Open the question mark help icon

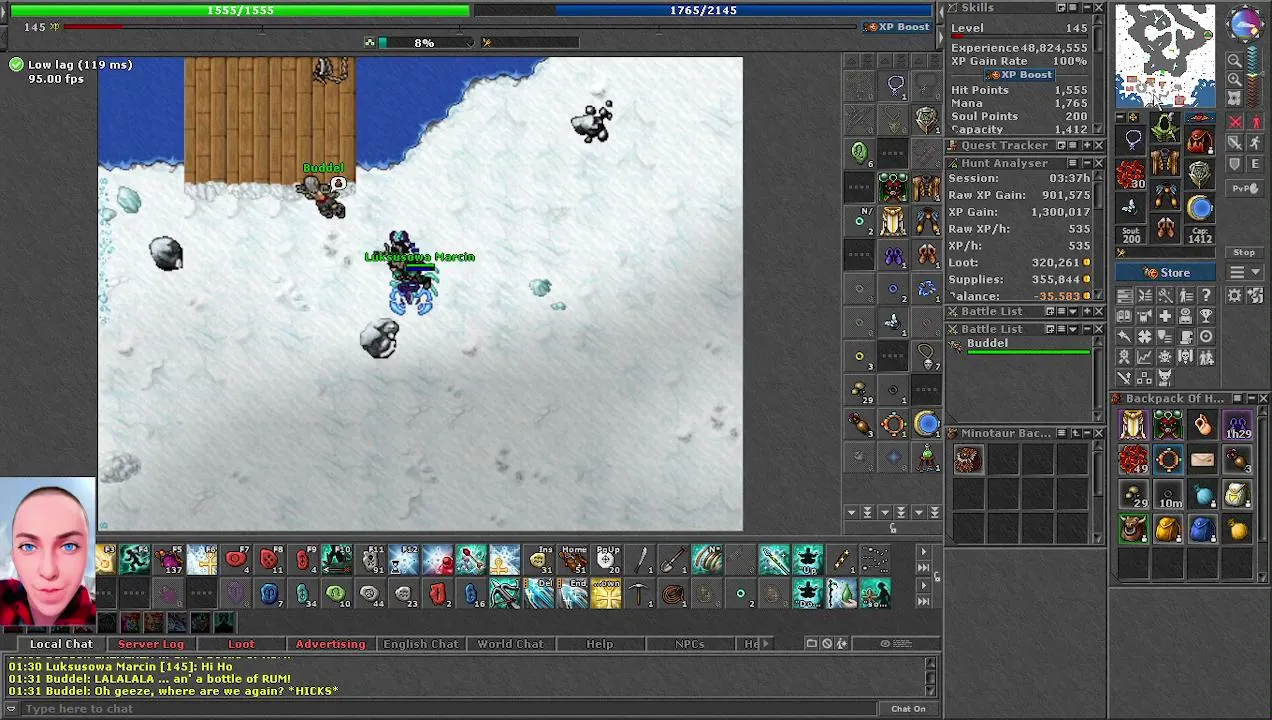1206,295
